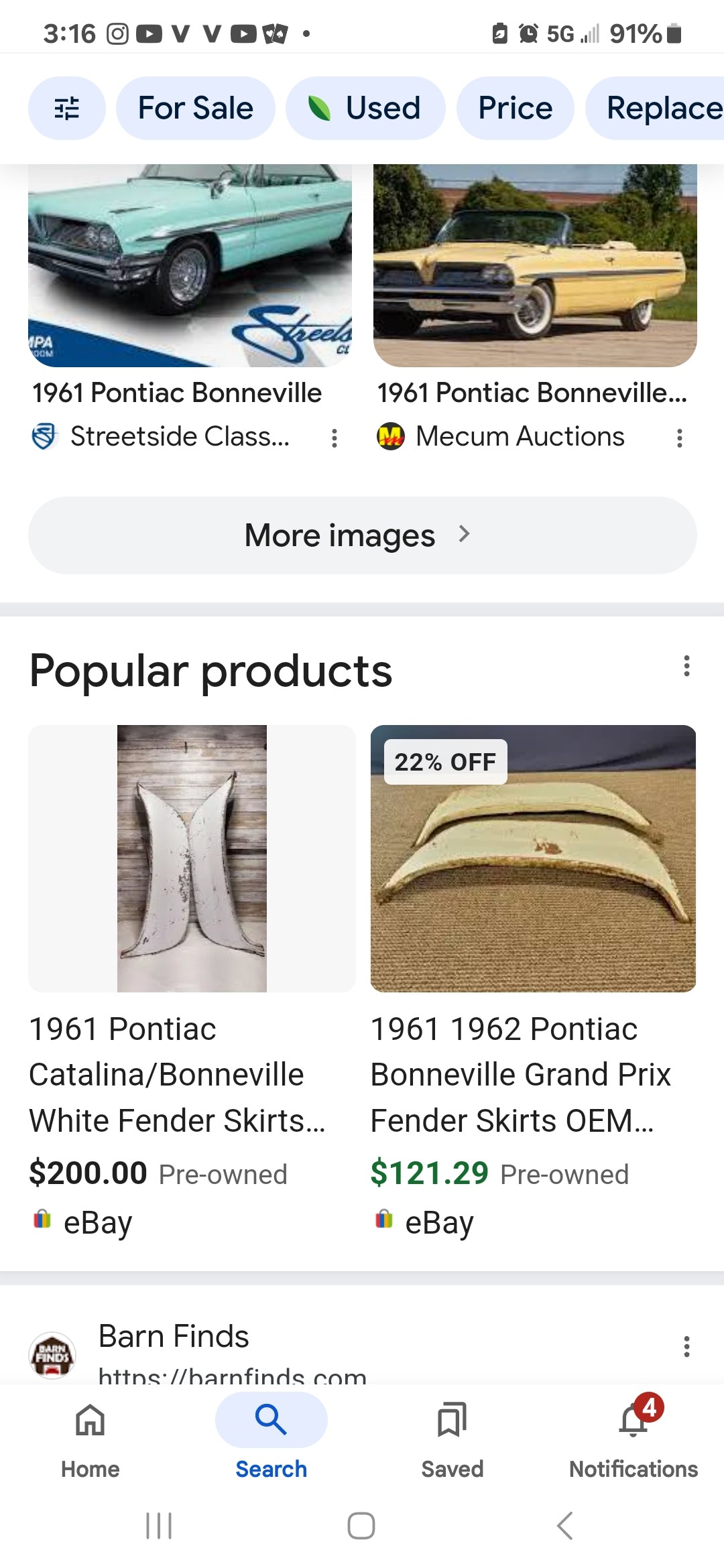Tap the notifications bell icon
The image size is (724, 1568).
[x=633, y=1421]
